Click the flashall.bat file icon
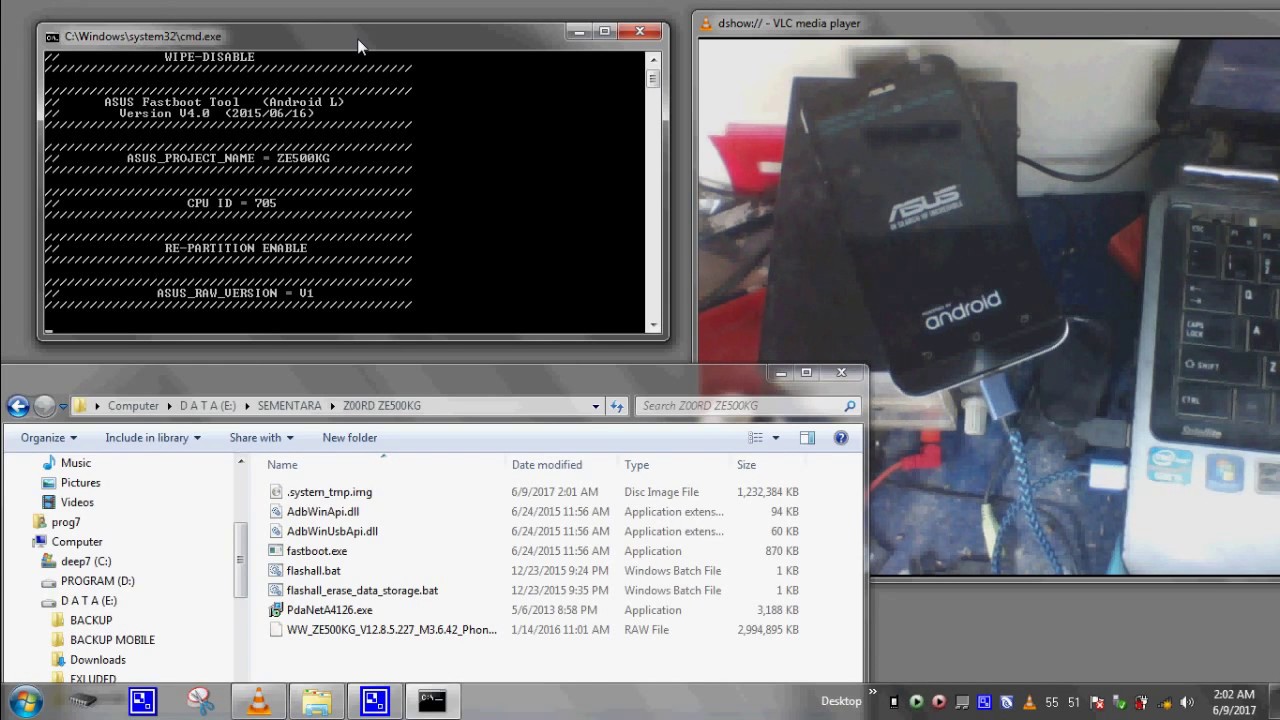 pos(276,571)
